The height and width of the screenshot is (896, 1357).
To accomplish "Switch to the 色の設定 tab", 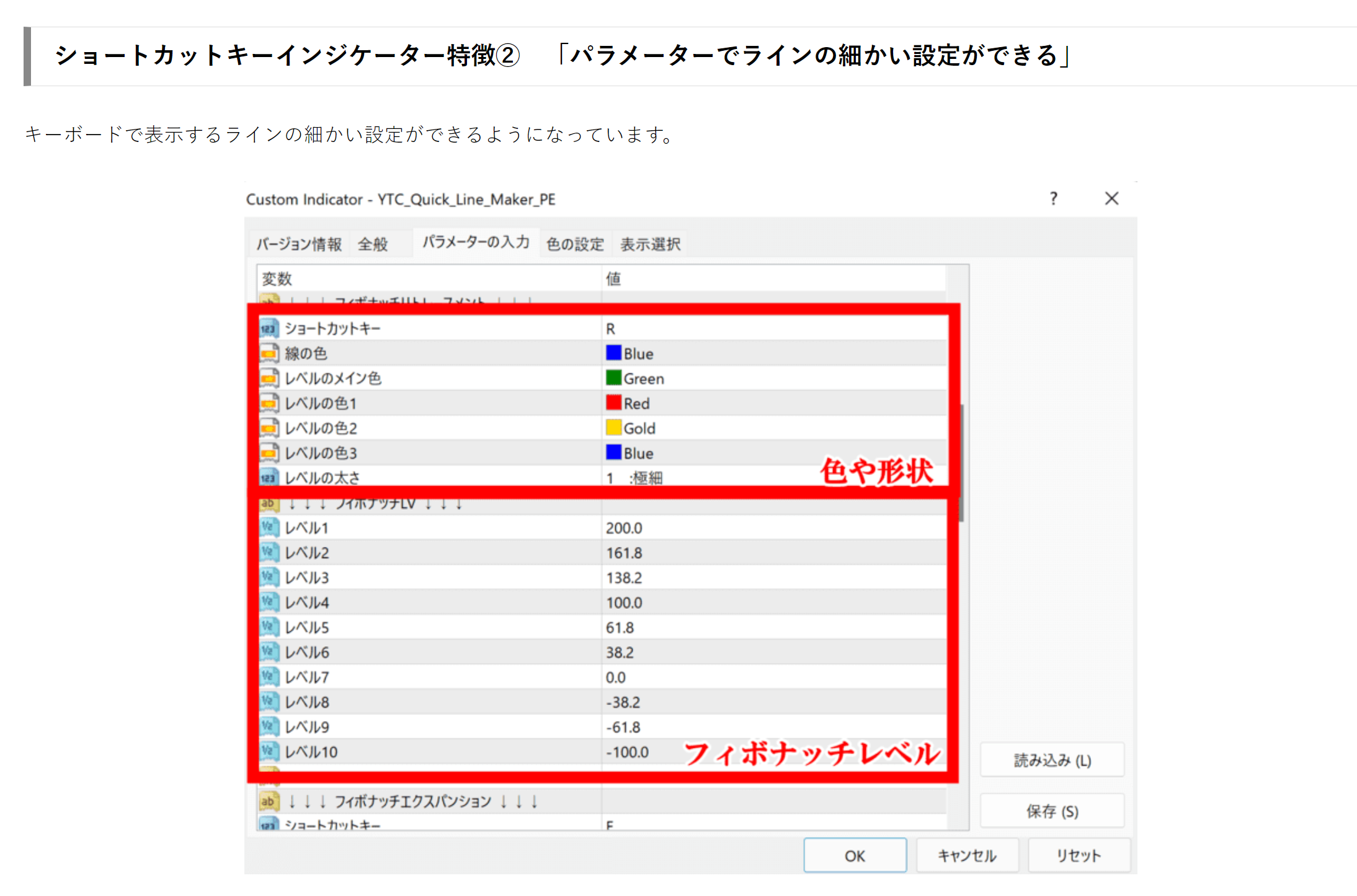I will pyautogui.click(x=575, y=244).
